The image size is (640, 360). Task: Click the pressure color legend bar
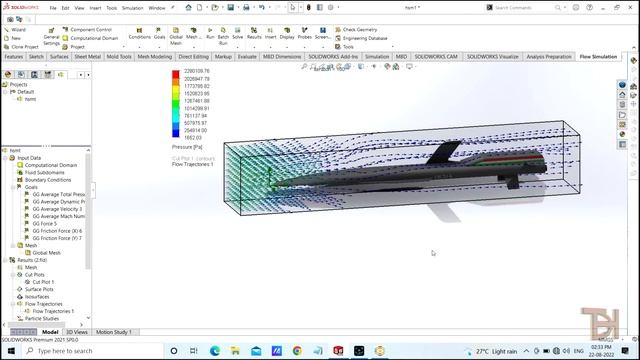point(176,104)
